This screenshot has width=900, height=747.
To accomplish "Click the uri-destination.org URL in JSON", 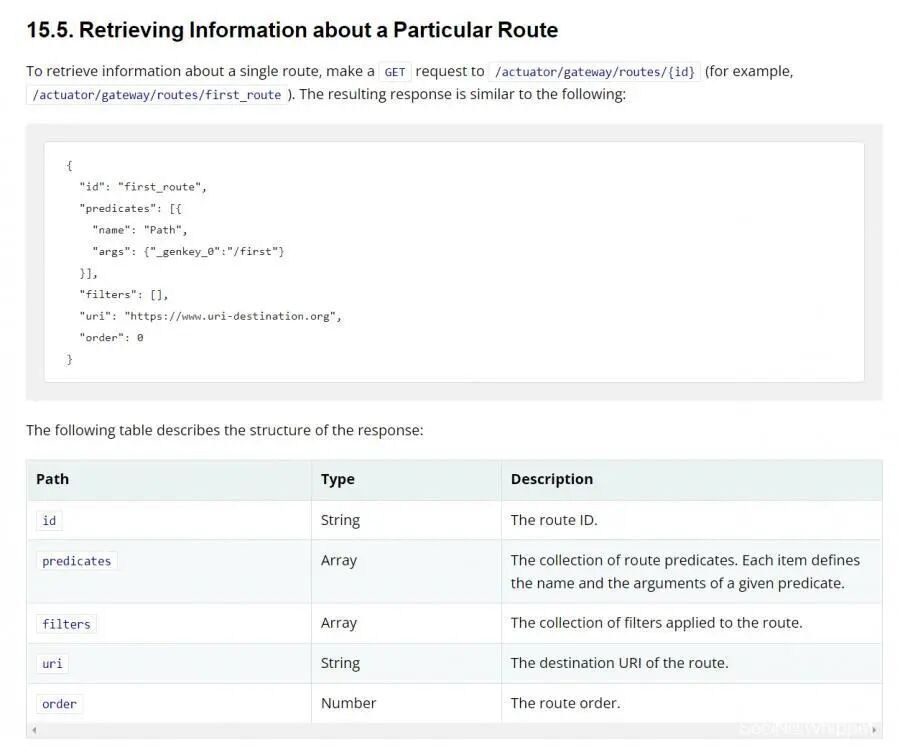I will pyautogui.click(x=232, y=316).
